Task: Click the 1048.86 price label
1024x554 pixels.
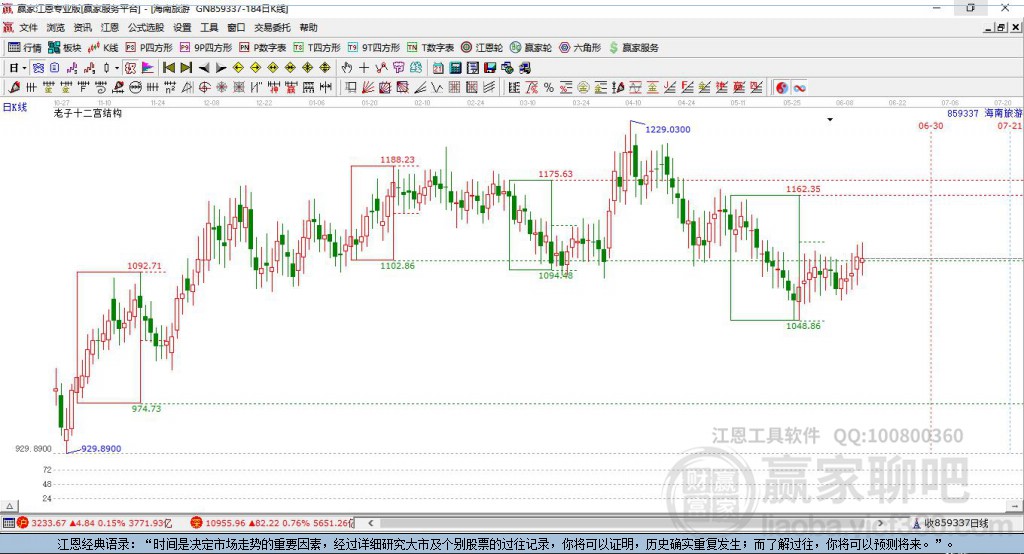Action: click(803, 325)
